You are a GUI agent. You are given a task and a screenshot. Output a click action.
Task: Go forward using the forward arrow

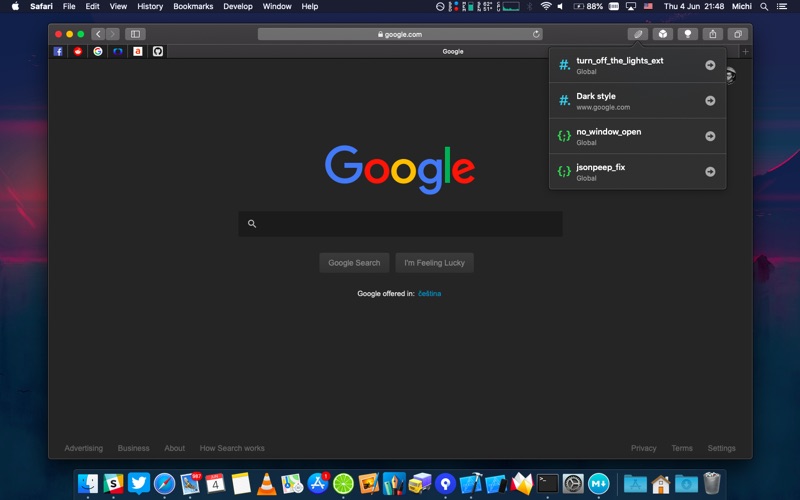coord(112,34)
